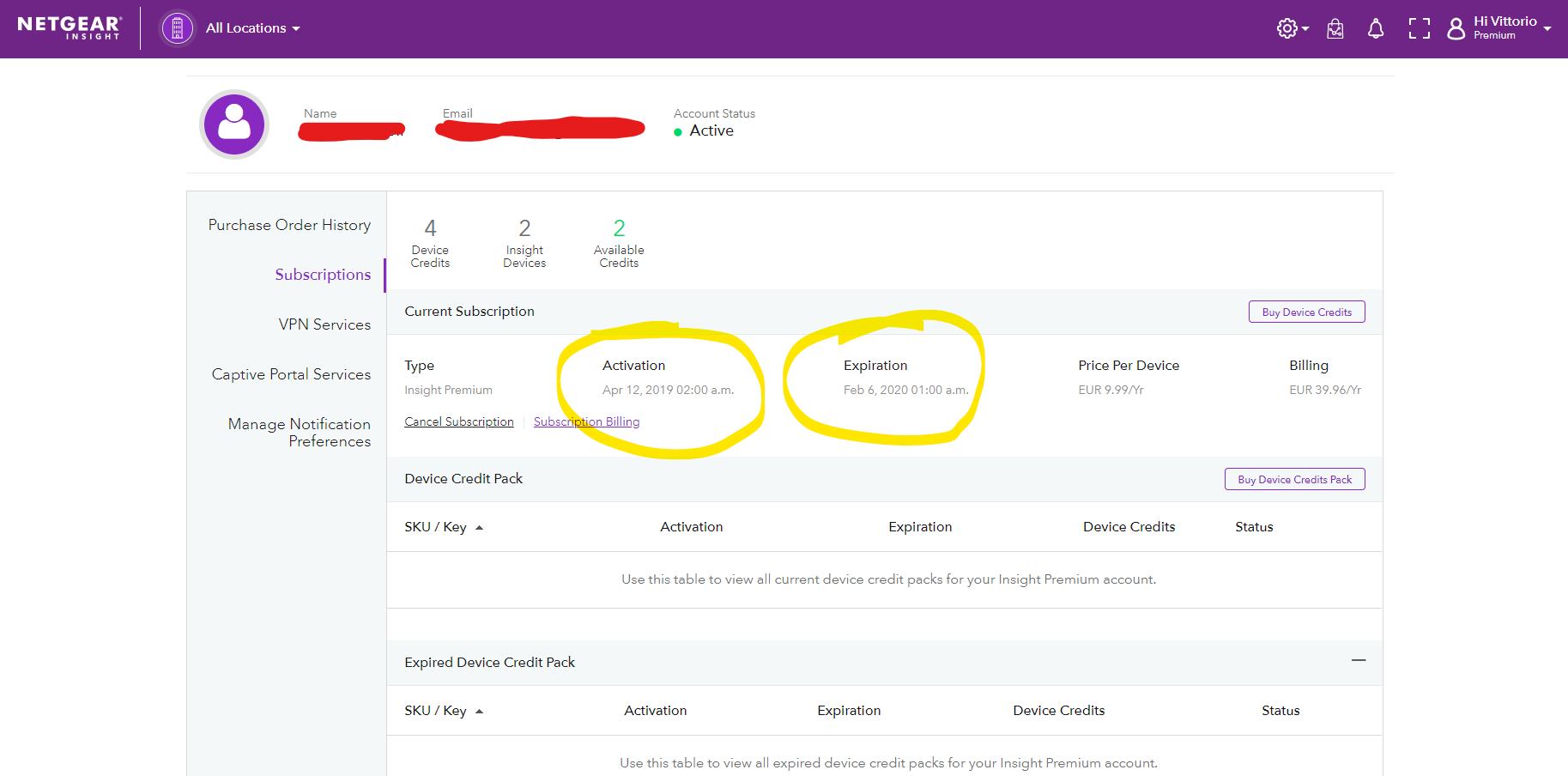Image resolution: width=1568 pixels, height=776 pixels.
Task: Click the Cancel Subscription link
Action: pyautogui.click(x=459, y=421)
